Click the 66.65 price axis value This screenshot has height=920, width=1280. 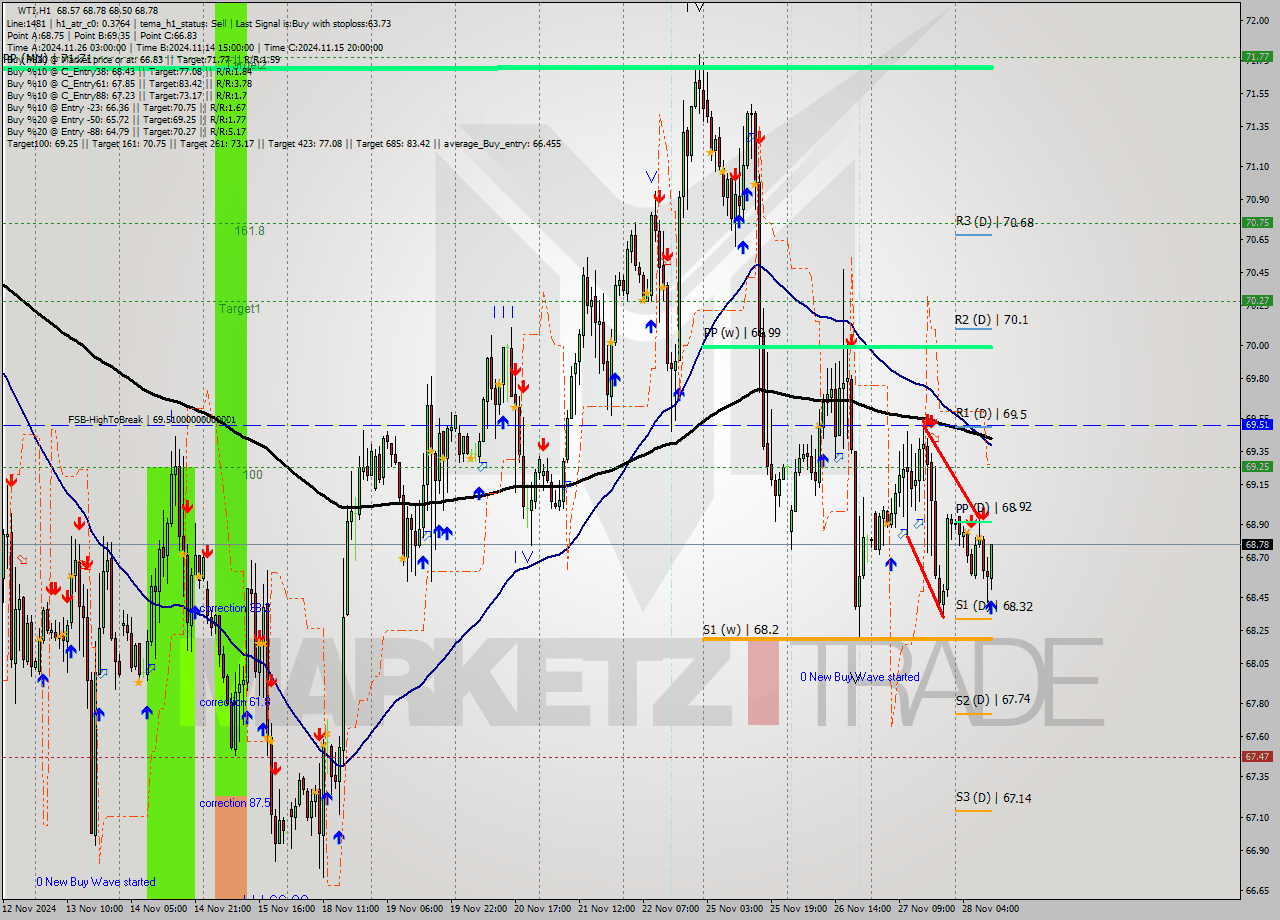click(1257, 890)
